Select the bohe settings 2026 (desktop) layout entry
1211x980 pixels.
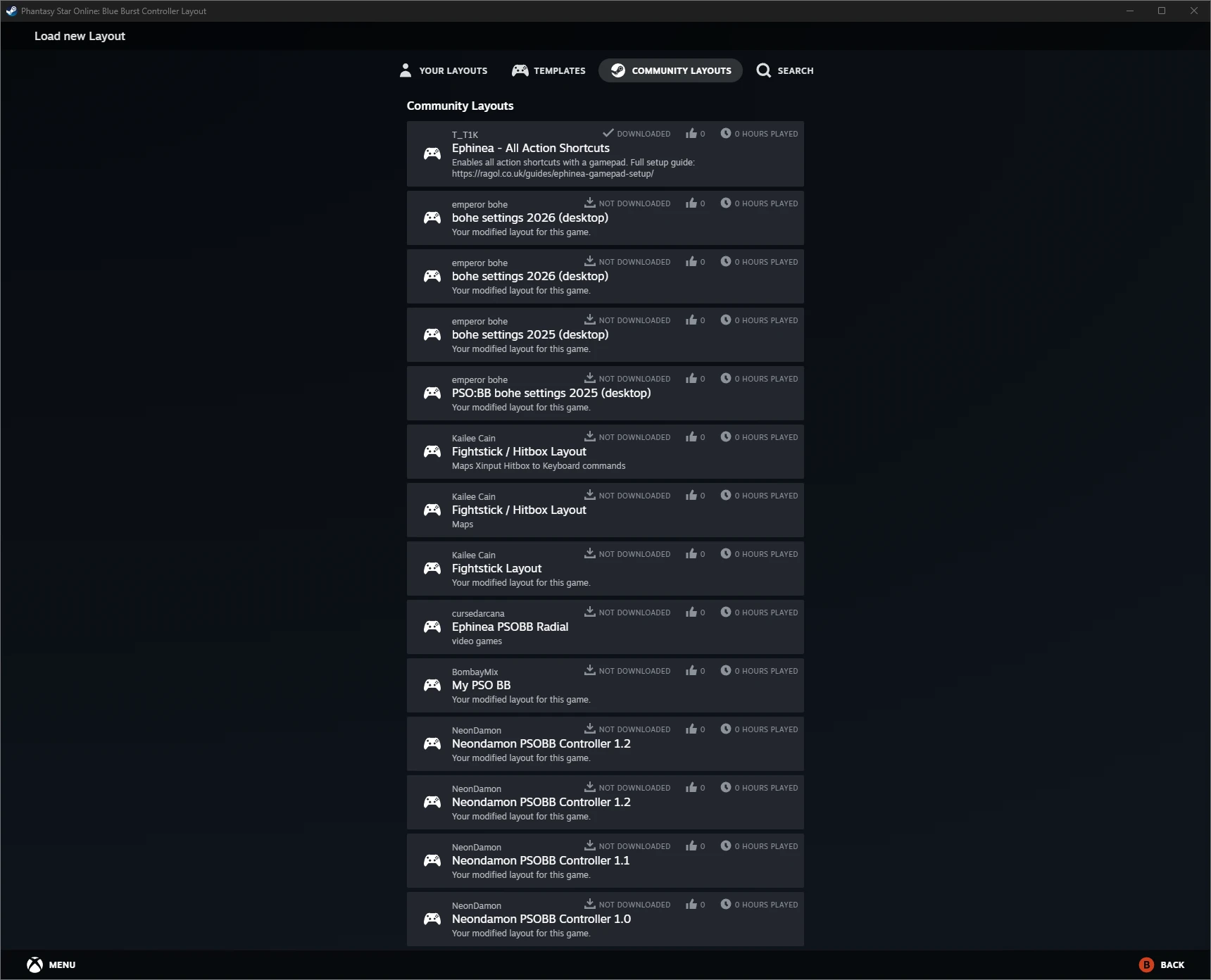(x=605, y=218)
